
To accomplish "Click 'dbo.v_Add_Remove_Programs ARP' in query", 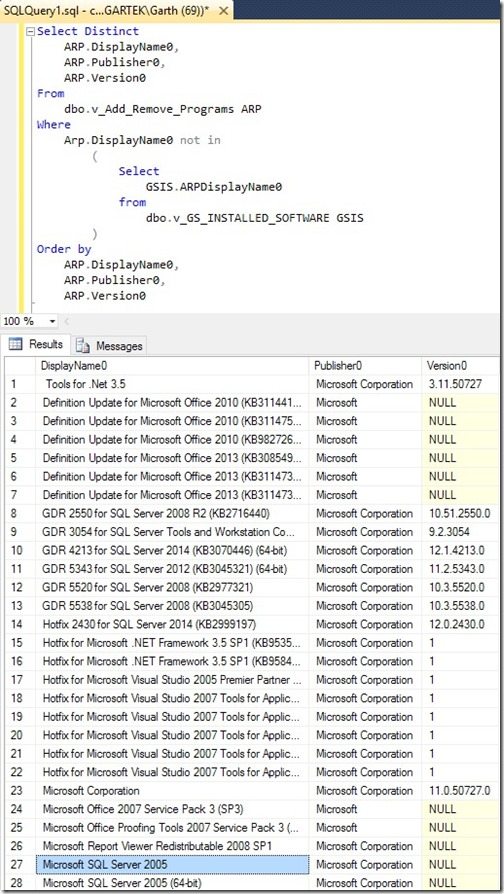I will (162, 109).
